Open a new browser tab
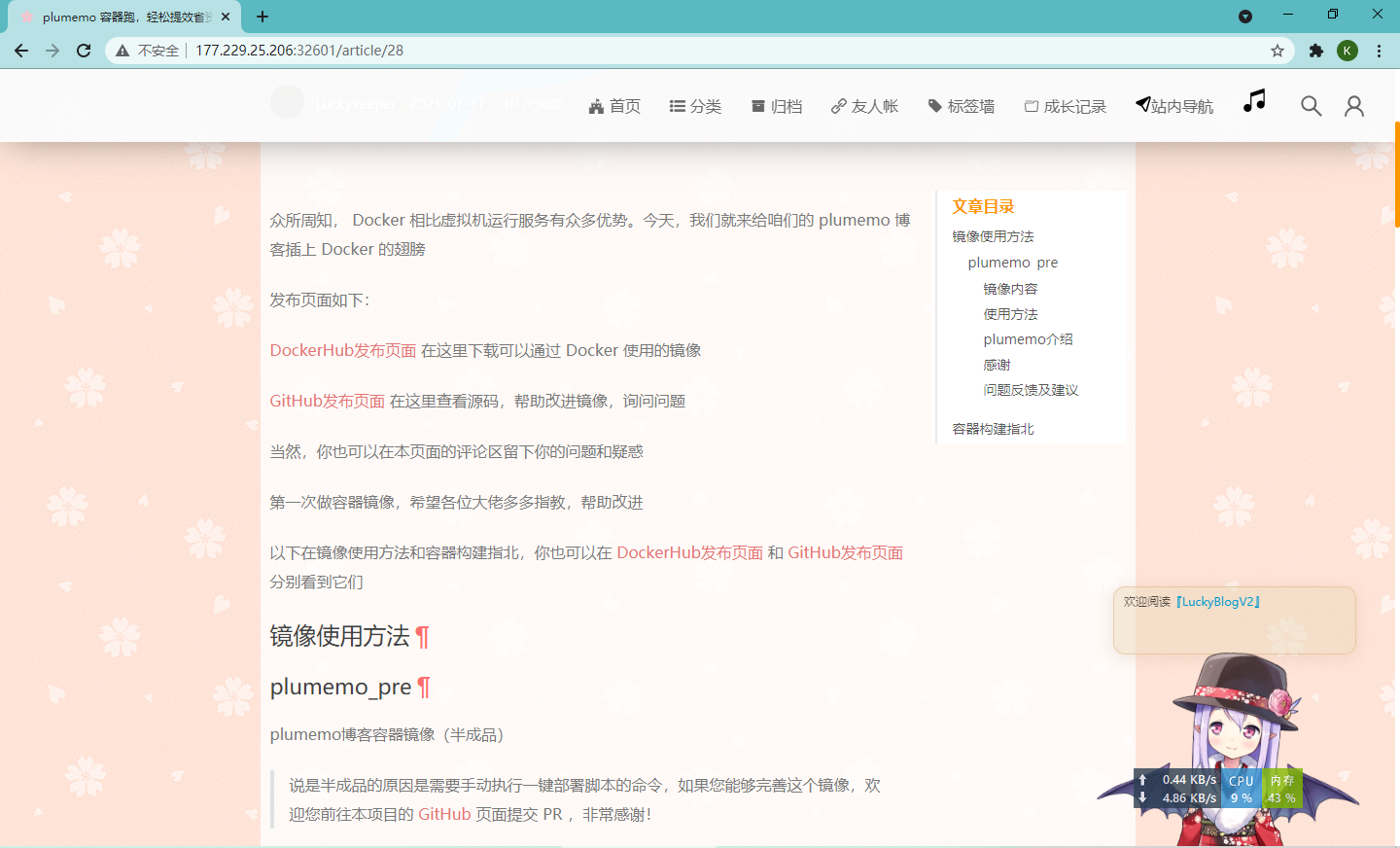 coord(262,17)
